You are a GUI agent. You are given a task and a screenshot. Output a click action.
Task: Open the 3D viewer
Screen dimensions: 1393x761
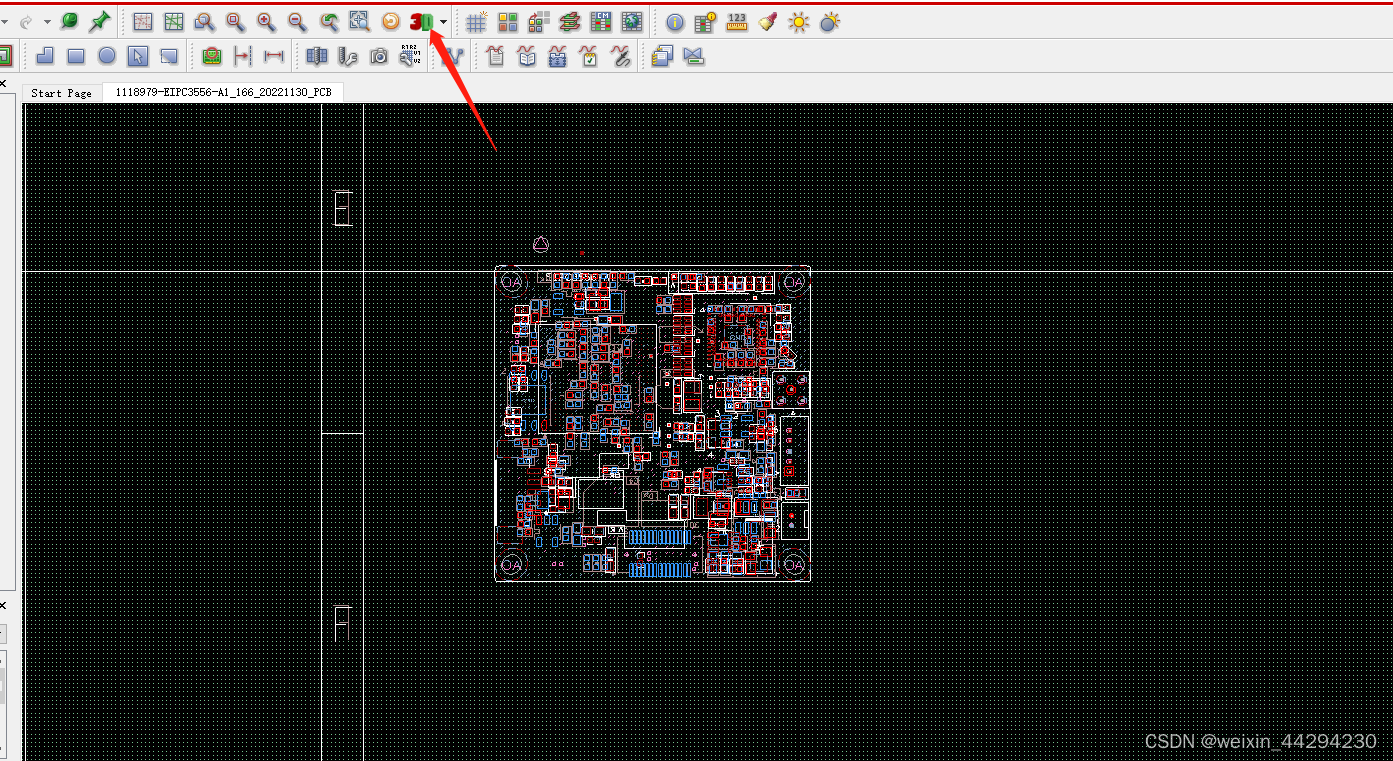point(421,21)
